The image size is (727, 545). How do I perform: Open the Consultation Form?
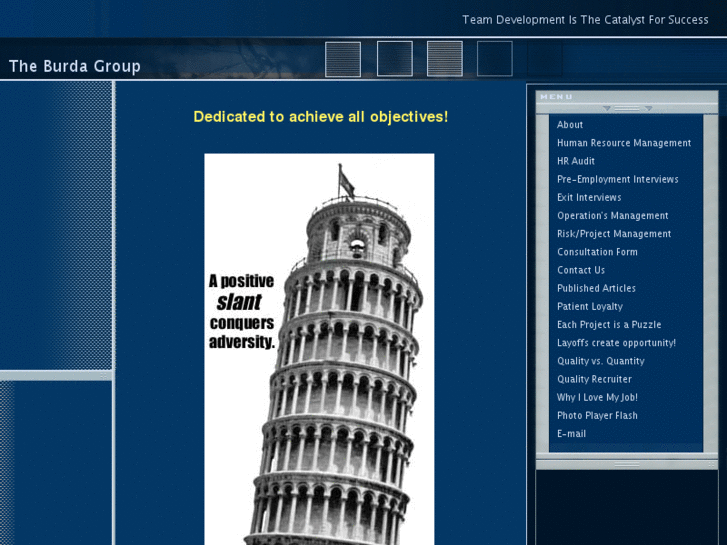tap(597, 252)
